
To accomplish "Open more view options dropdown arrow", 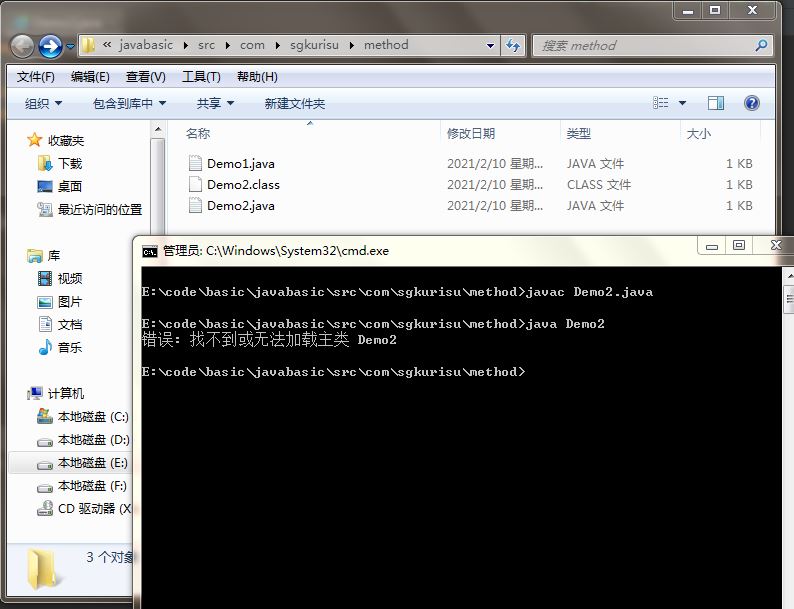I will click(682, 103).
